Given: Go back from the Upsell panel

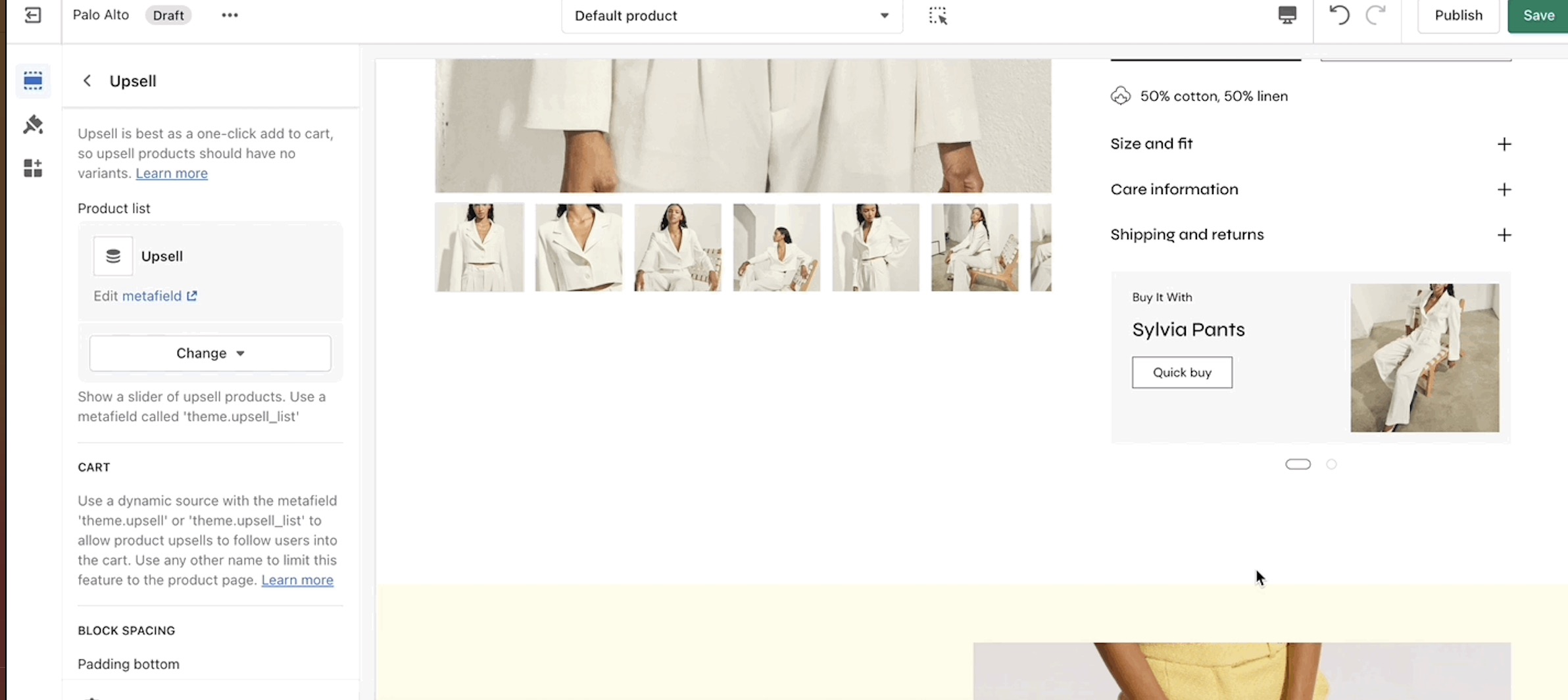Looking at the screenshot, I should (x=87, y=81).
